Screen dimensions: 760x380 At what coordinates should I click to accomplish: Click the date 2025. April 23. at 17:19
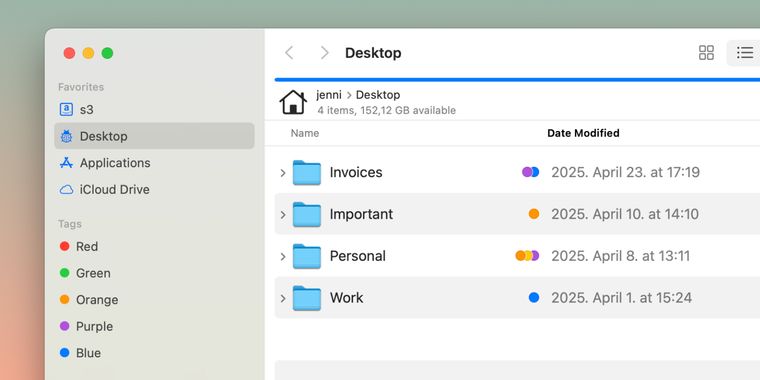(x=625, y=172)
